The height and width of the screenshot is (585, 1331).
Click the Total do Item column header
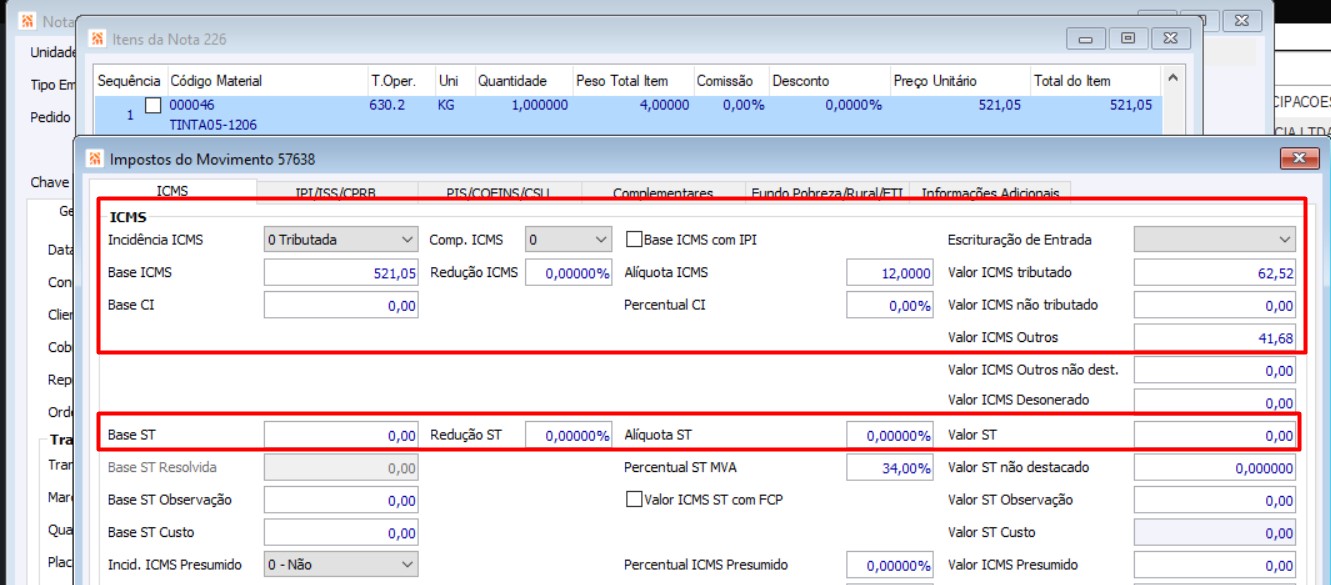[x=1096, y=81]
